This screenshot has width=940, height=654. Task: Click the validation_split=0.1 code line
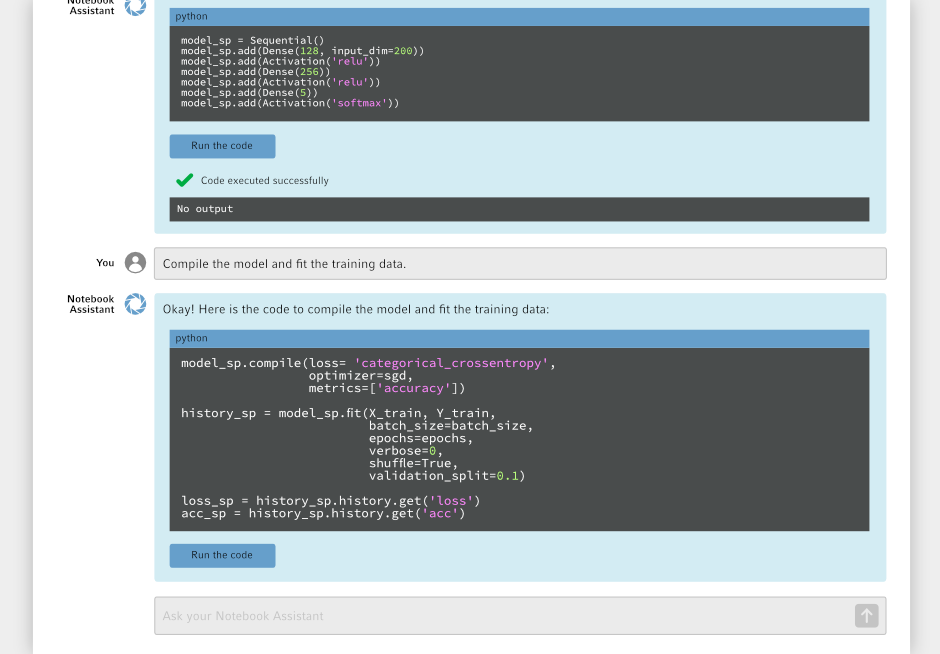click(x=447, y=476)
